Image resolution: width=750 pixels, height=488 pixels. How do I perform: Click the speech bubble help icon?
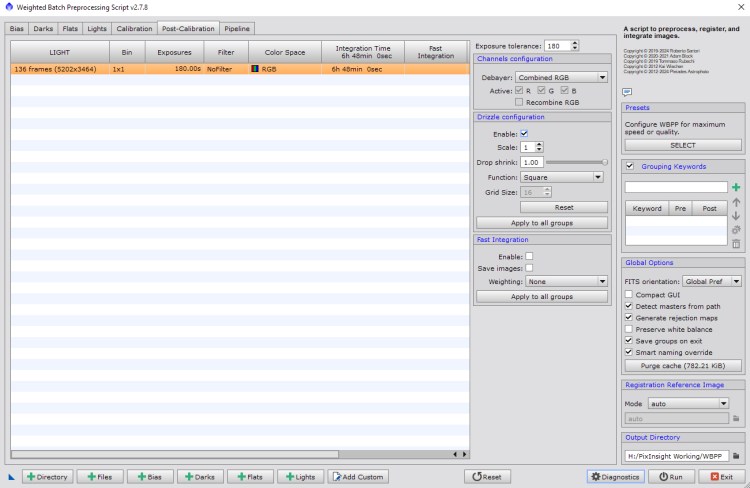point(628,92)
